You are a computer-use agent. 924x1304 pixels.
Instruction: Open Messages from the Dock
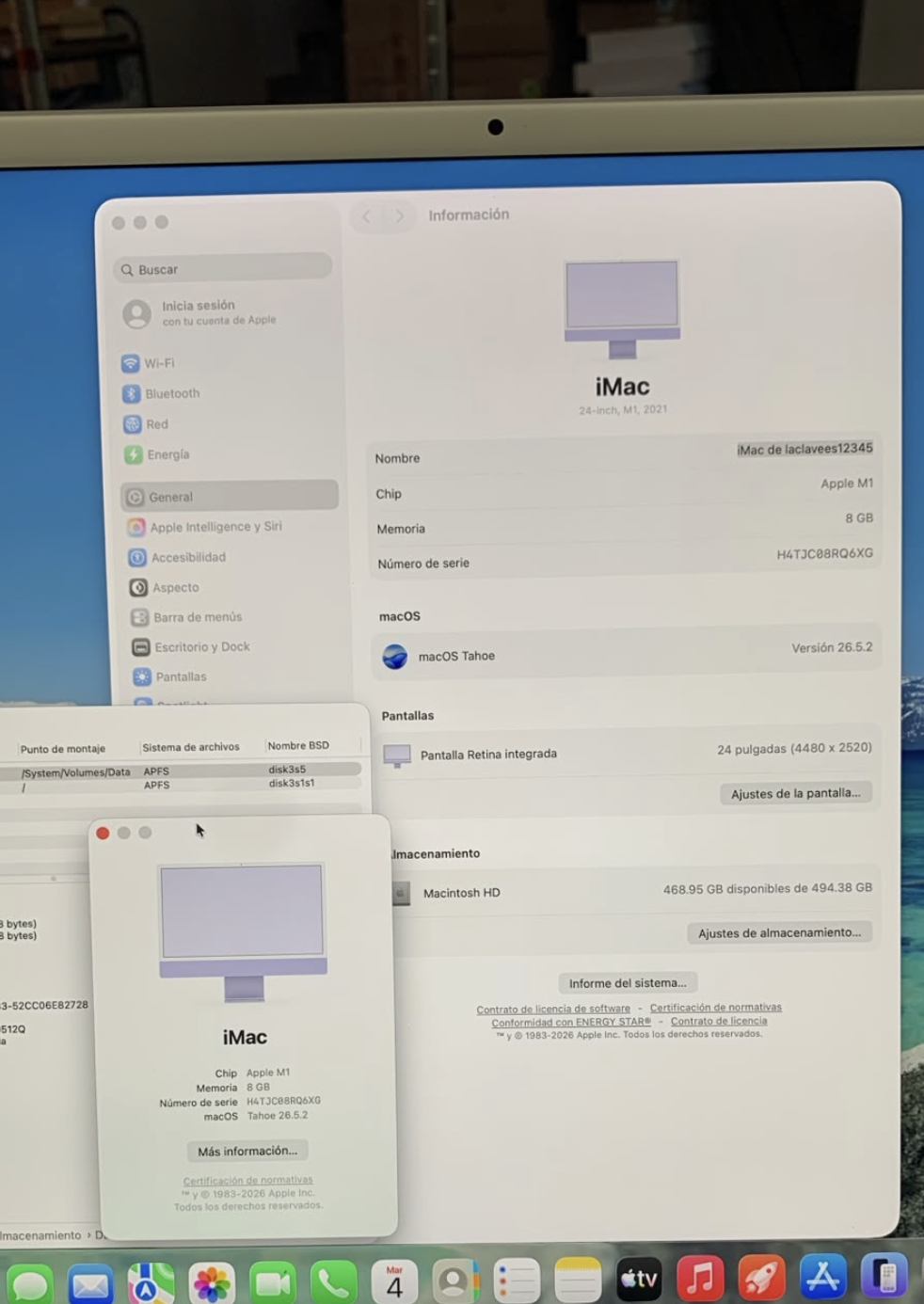click(29, 1283)
